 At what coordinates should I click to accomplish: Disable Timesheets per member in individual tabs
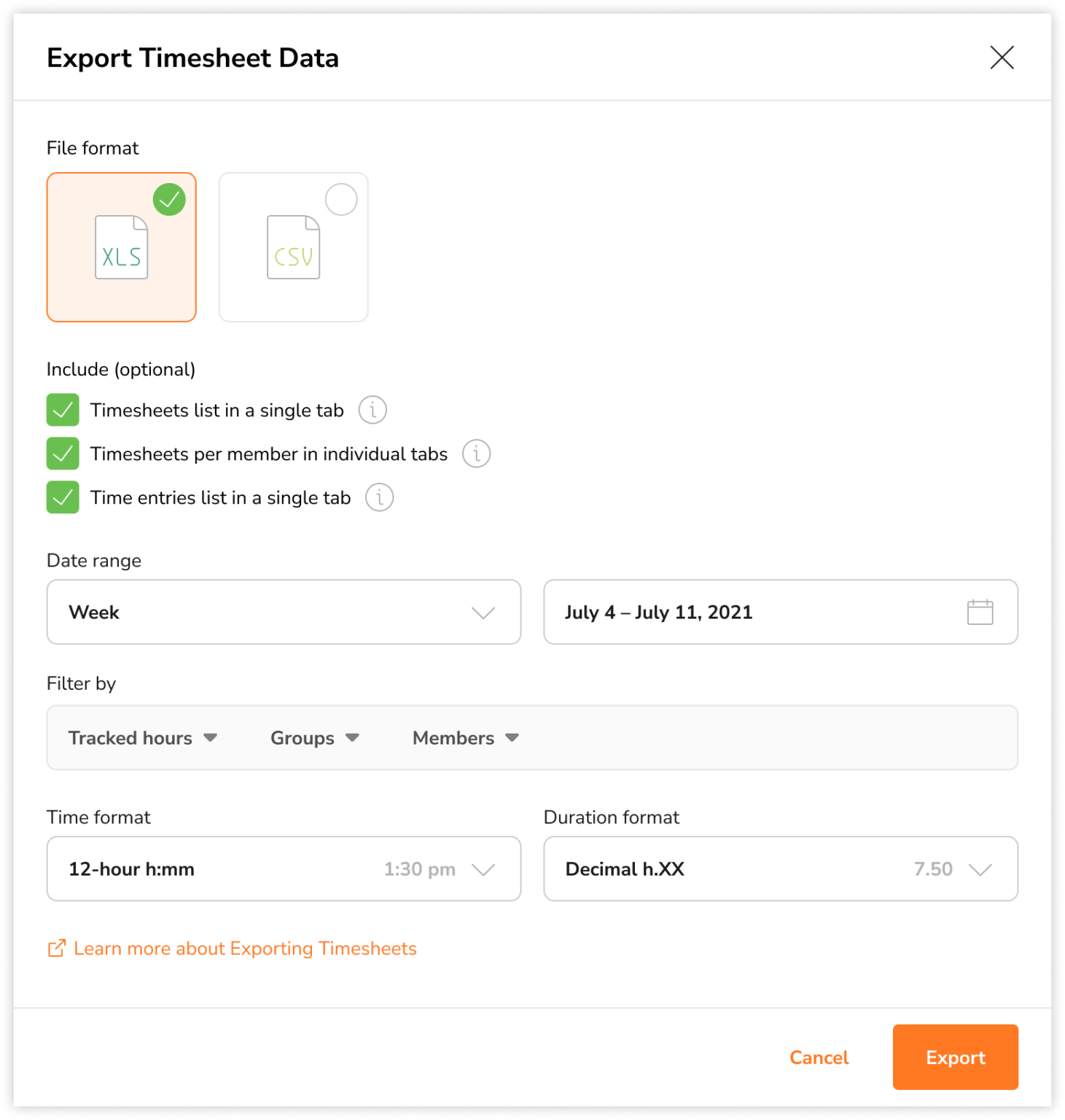63,454
